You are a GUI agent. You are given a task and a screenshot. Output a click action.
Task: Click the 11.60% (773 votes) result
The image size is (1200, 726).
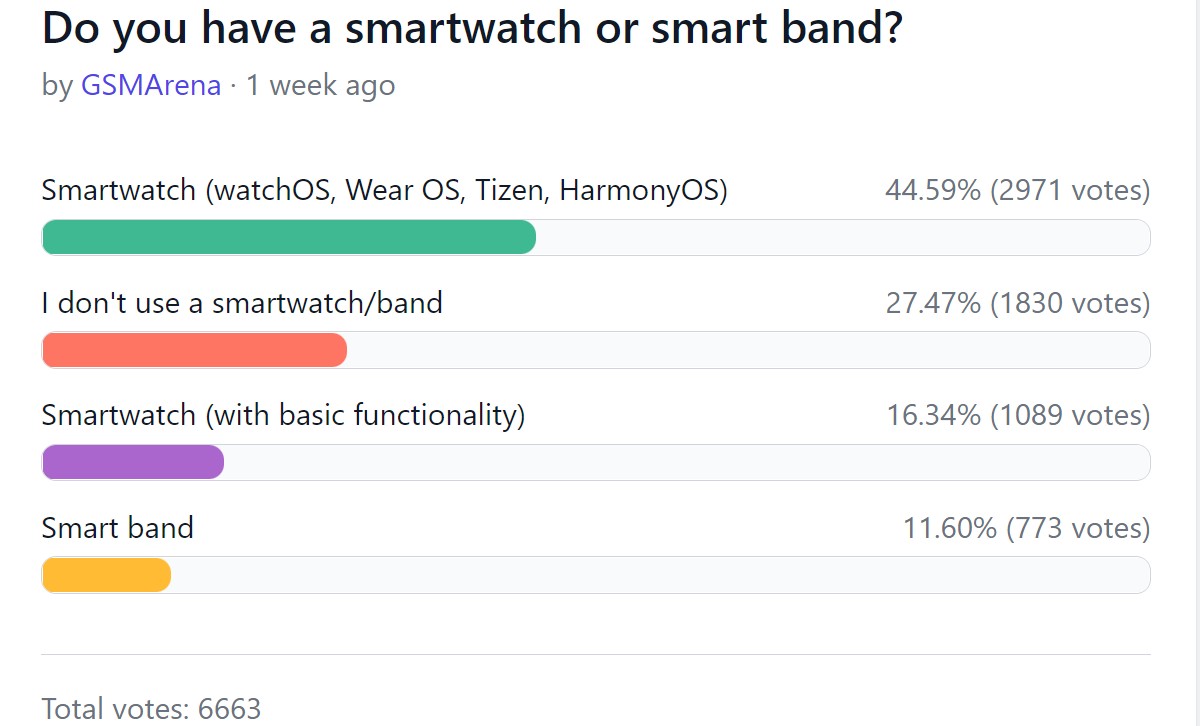pyautogui.click(x=1026, y=528)
